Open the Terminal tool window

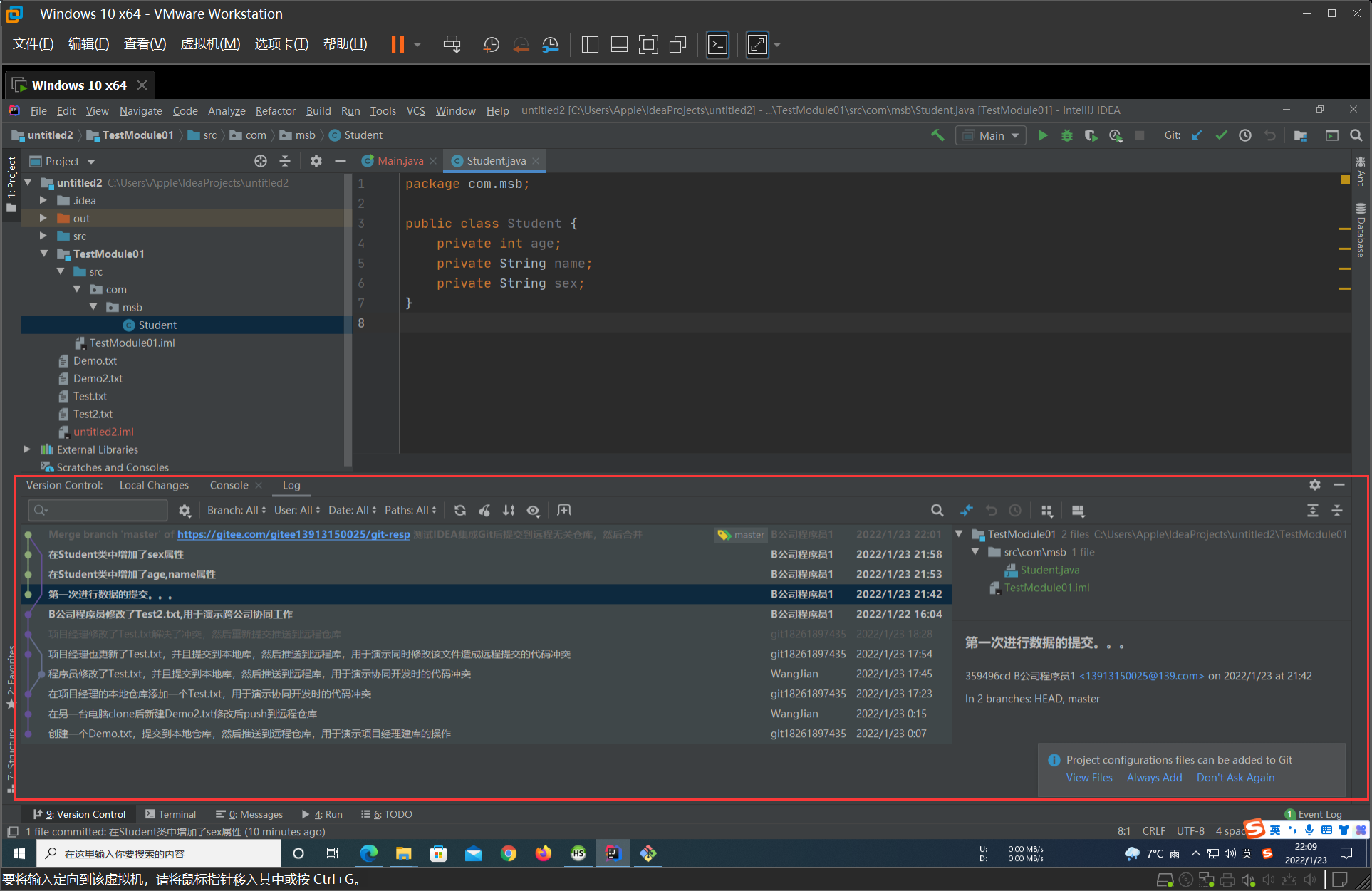tap(170, 814)
